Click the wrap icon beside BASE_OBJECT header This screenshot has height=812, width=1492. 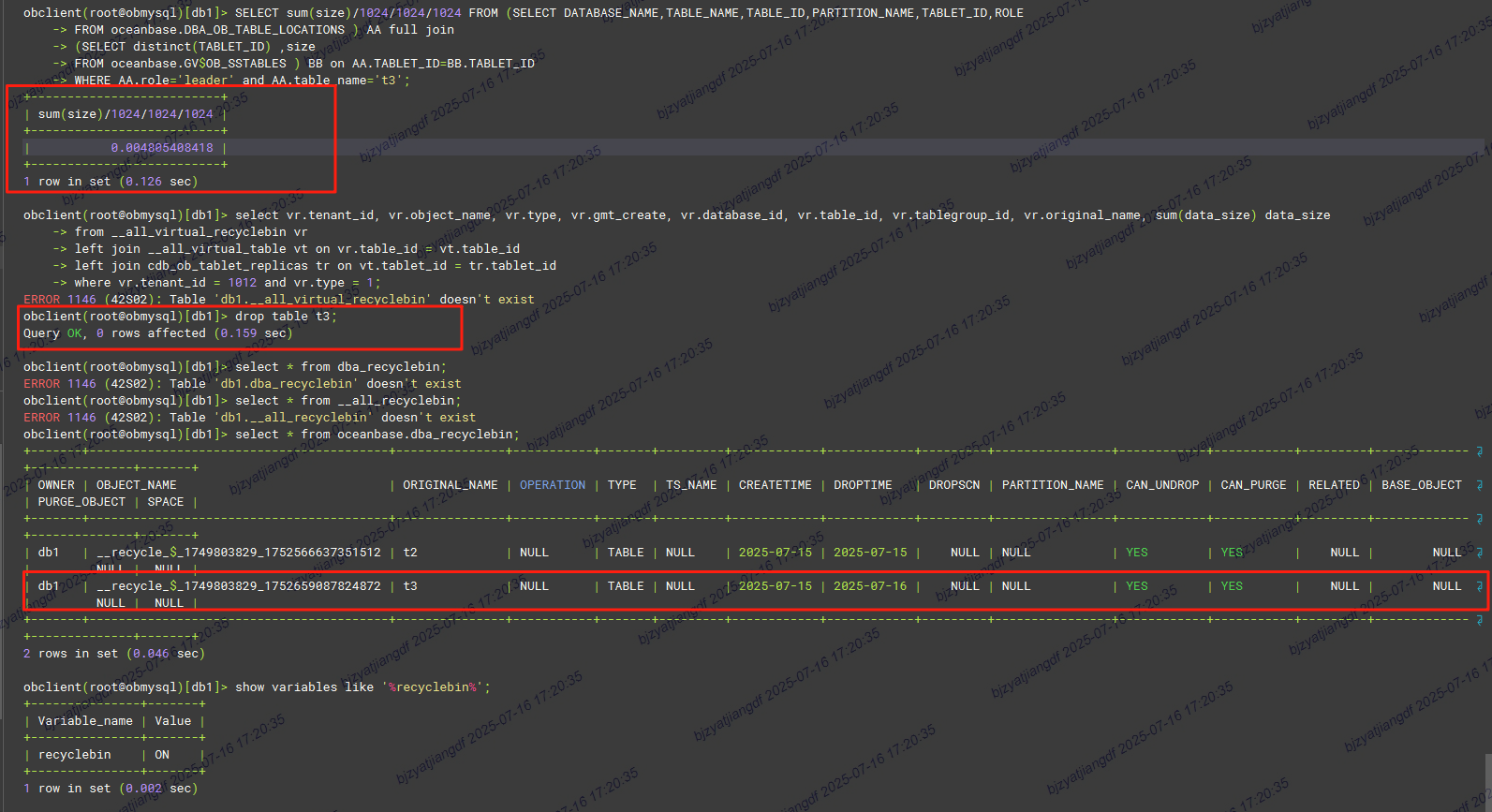tap(1479, 485)
